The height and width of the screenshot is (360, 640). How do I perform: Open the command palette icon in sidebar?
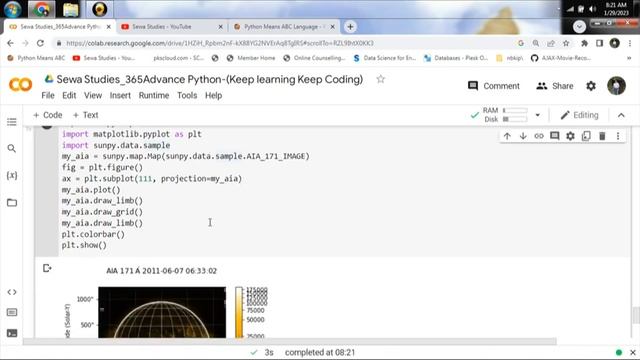coord(12,312)
